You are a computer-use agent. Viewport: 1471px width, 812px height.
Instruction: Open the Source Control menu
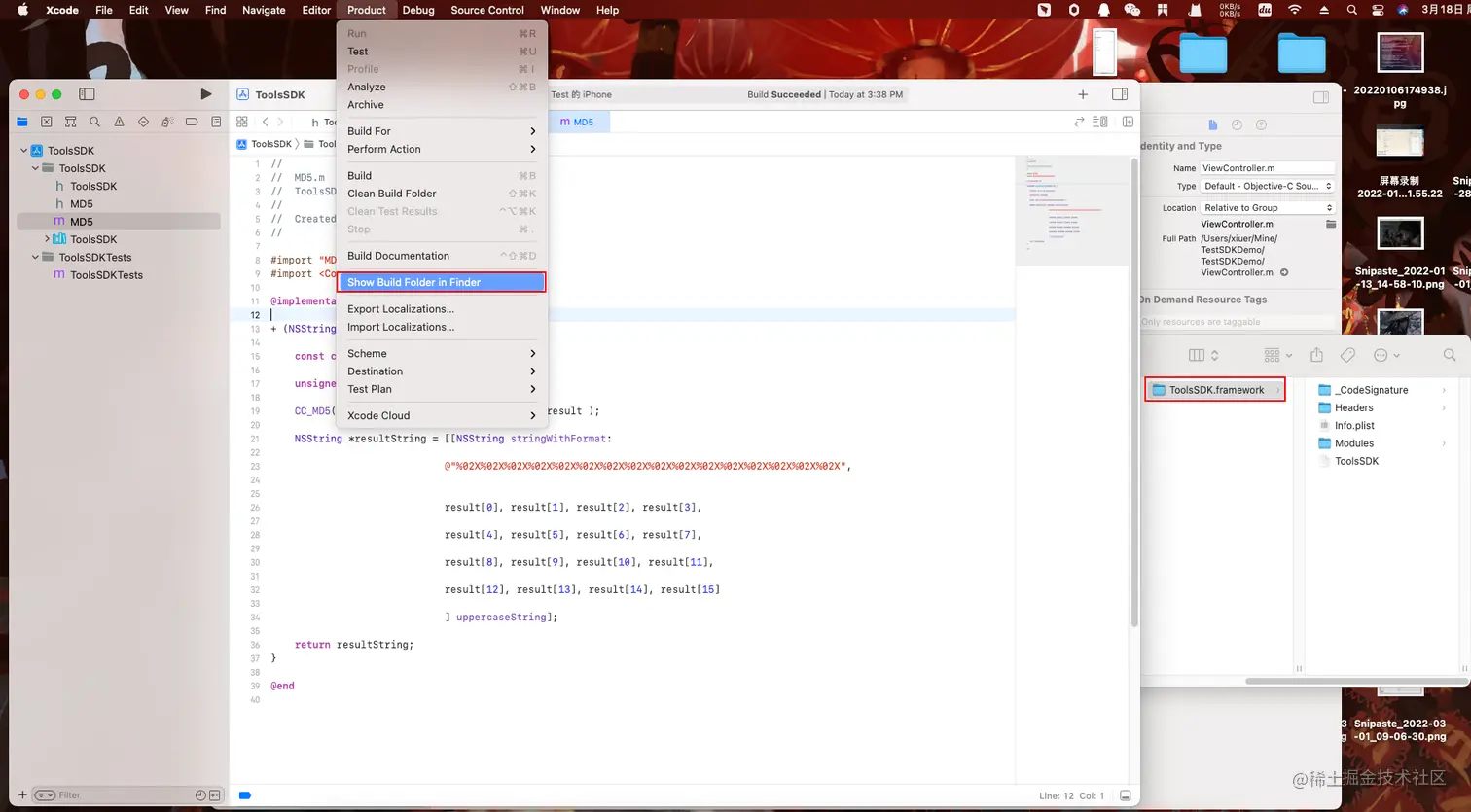487,10
